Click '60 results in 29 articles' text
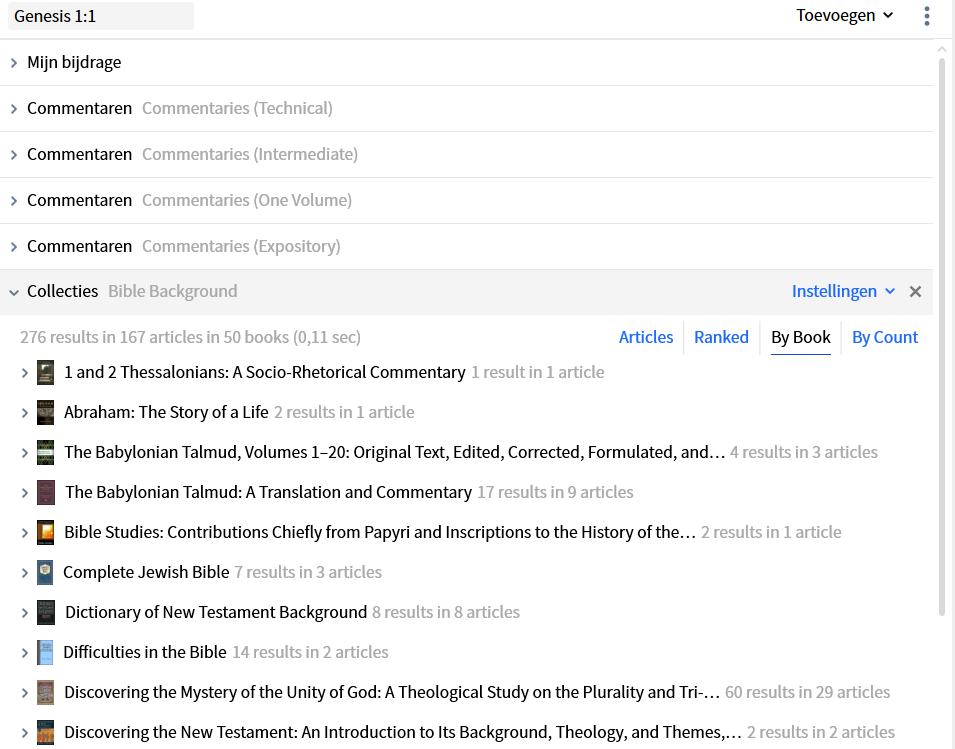955x749 pixels. (x=808, y=693)
